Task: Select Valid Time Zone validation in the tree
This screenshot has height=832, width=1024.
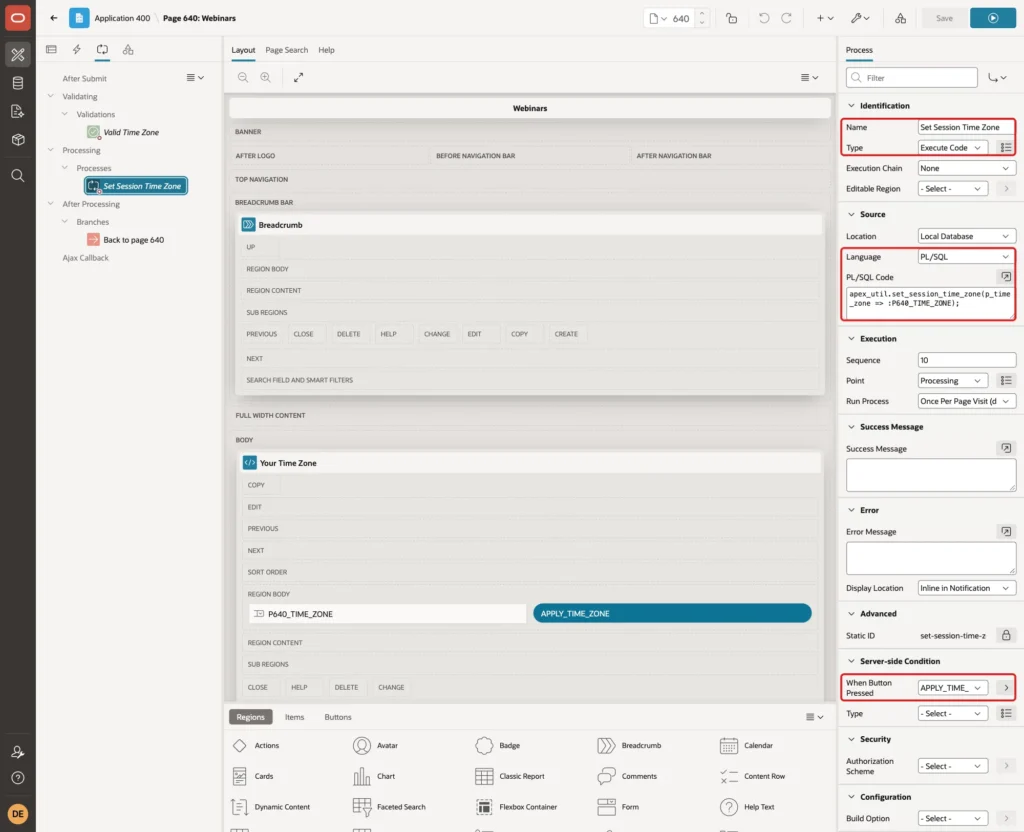Action: point(123,132)
